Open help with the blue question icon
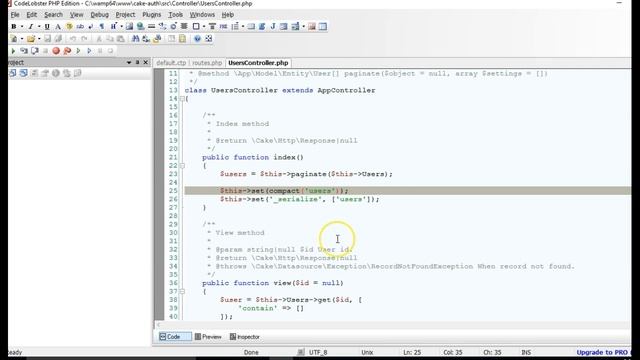Screen dimensions: 640x360 pyautogui.click(x=198, y=39)
